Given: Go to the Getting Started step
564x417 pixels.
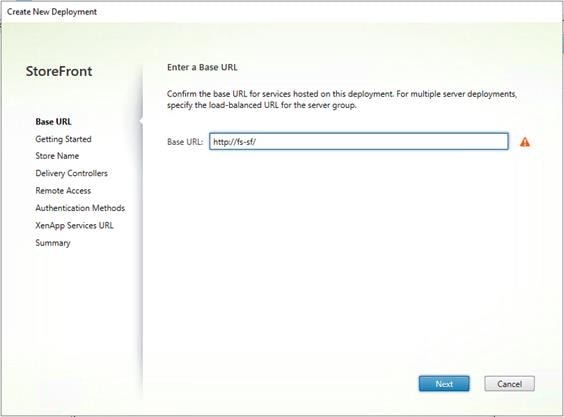Looking at the screenshot, I should click(x=63, y=139).
